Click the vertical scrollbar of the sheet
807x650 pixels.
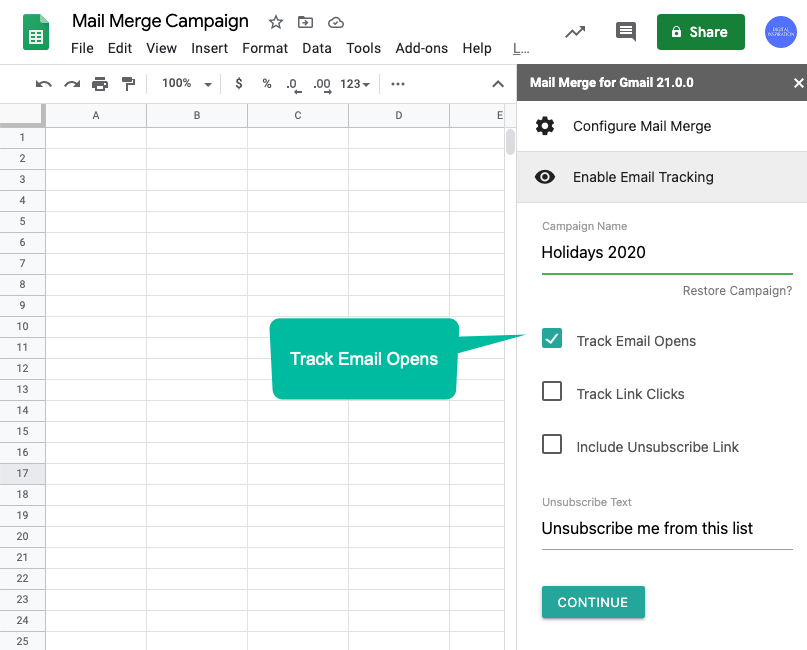[x=510, y=143]
